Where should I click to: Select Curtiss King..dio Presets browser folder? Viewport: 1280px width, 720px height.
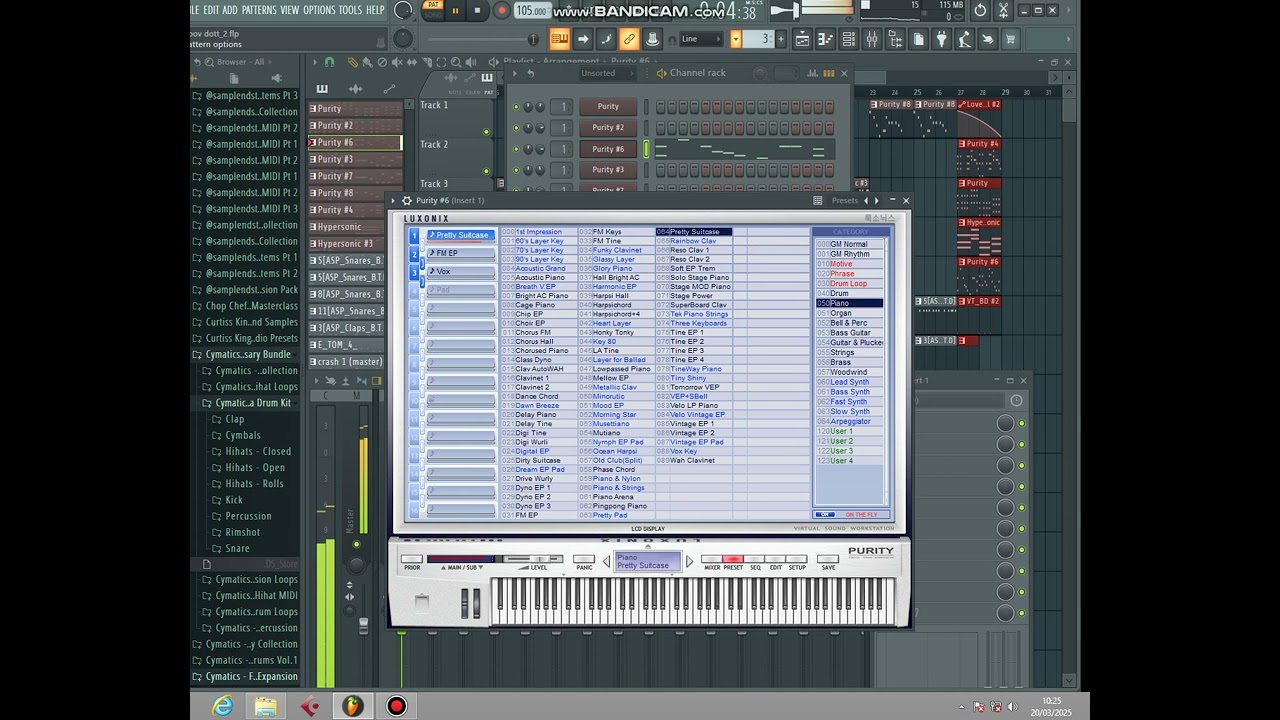pos(250,338)
